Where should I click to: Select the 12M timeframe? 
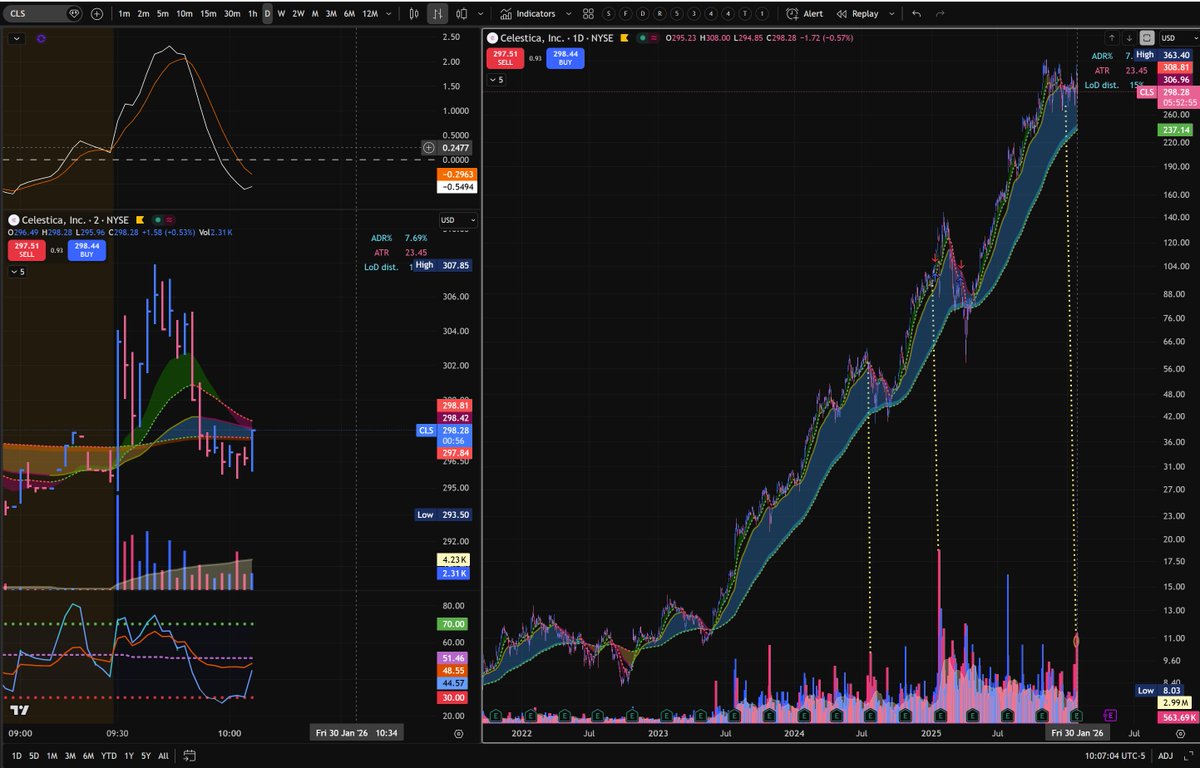pyautogui.click(x=370, y=14)
